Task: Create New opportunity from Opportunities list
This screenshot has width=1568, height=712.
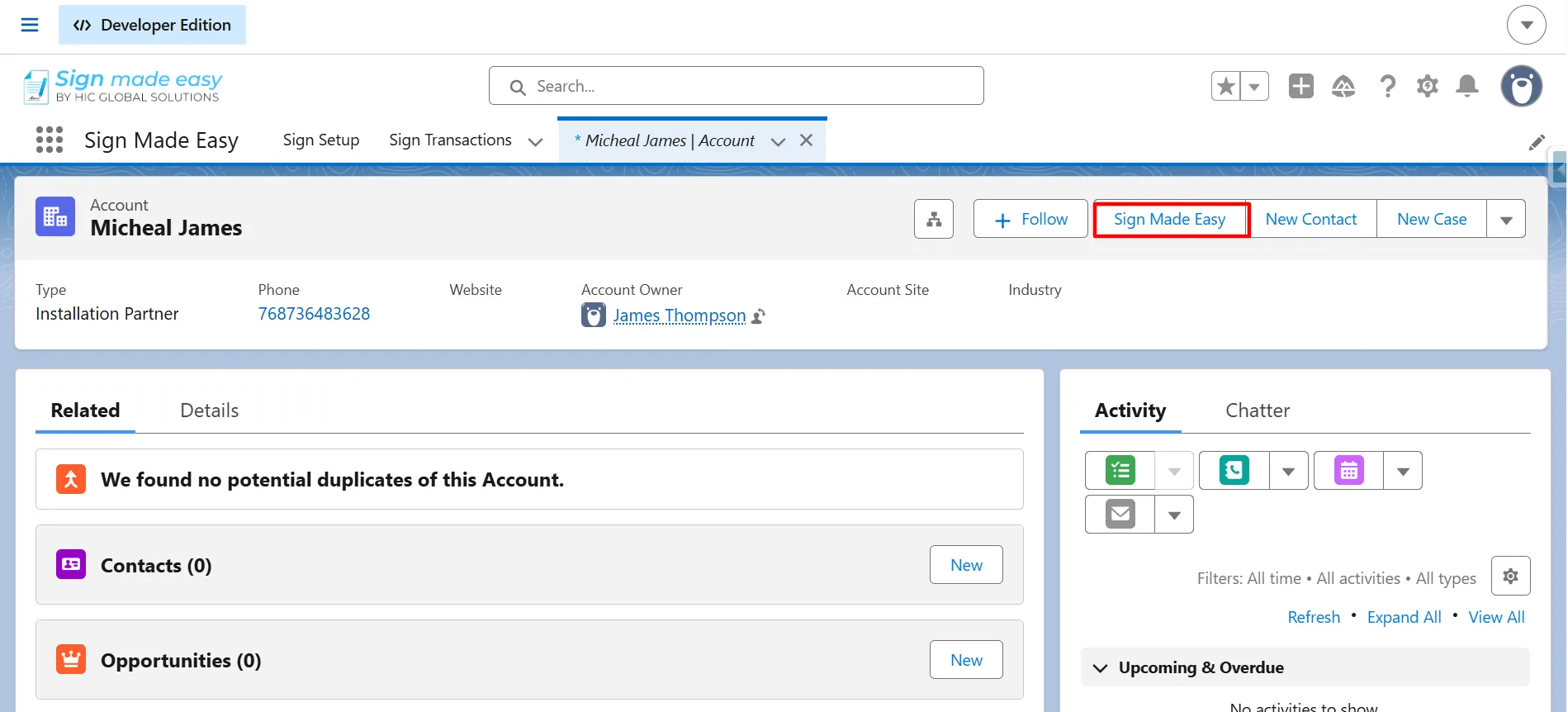Action: click(x=966, y=660)
